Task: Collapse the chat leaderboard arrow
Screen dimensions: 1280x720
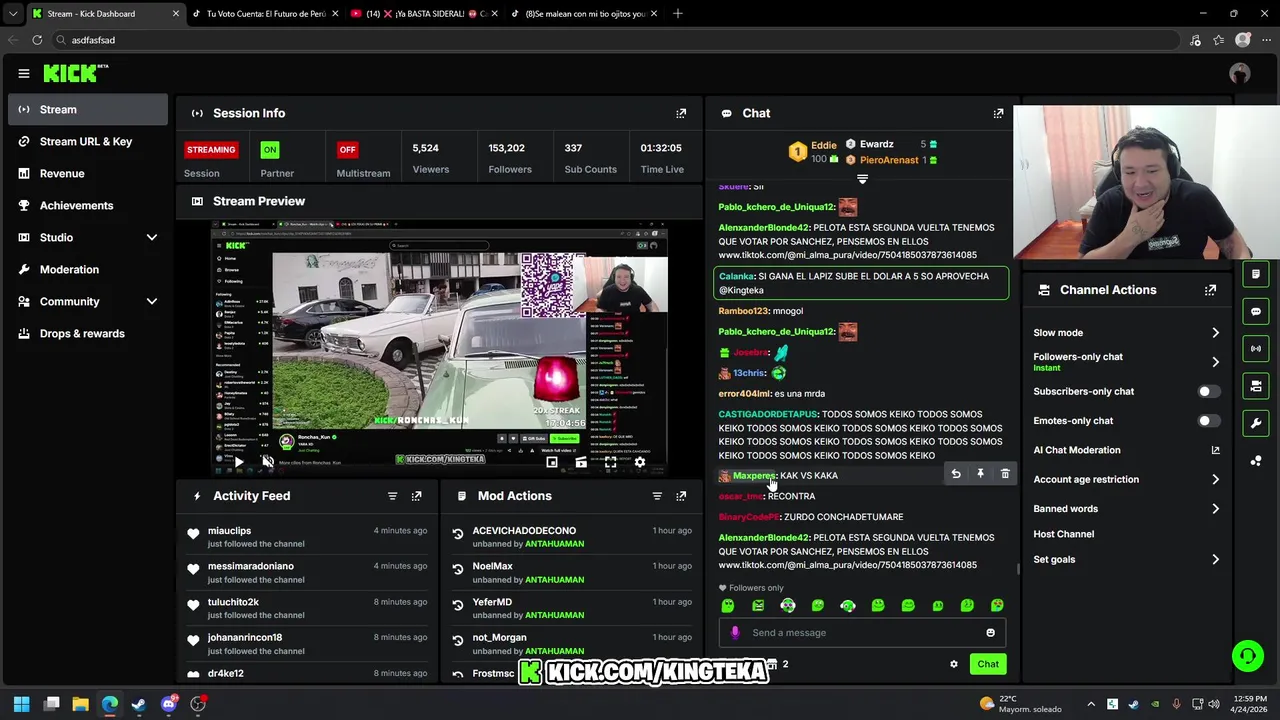Action: point(862,179)
